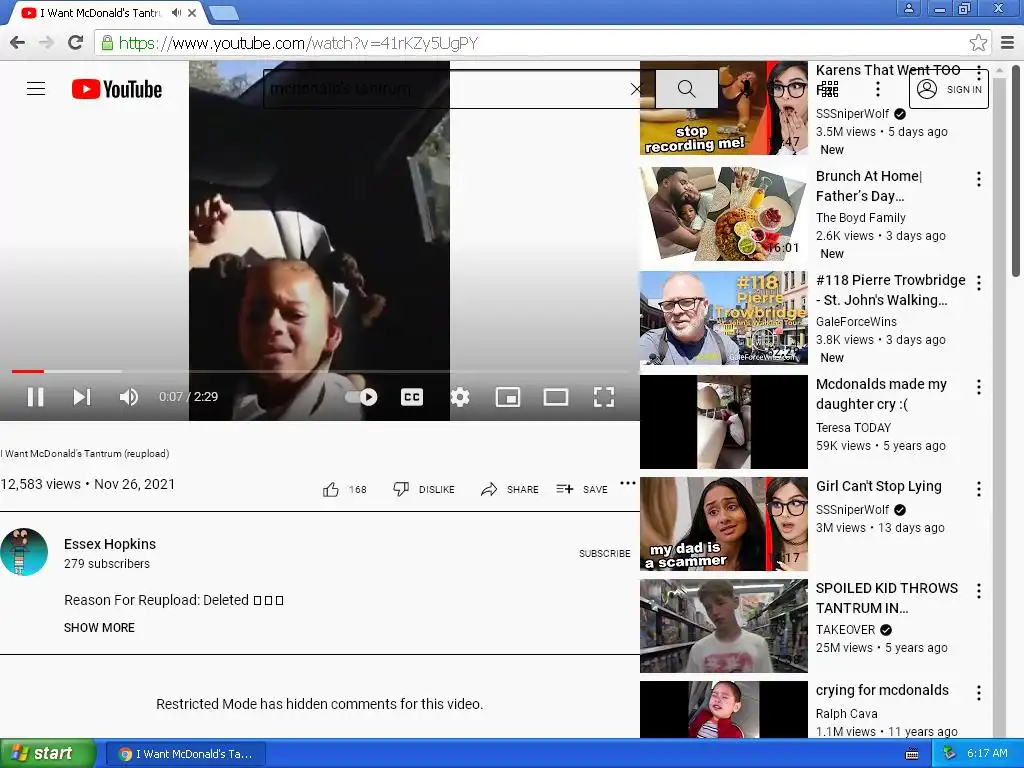
Task: Open options menu for Brunch At Home video
Action: [x=978, y=179]
